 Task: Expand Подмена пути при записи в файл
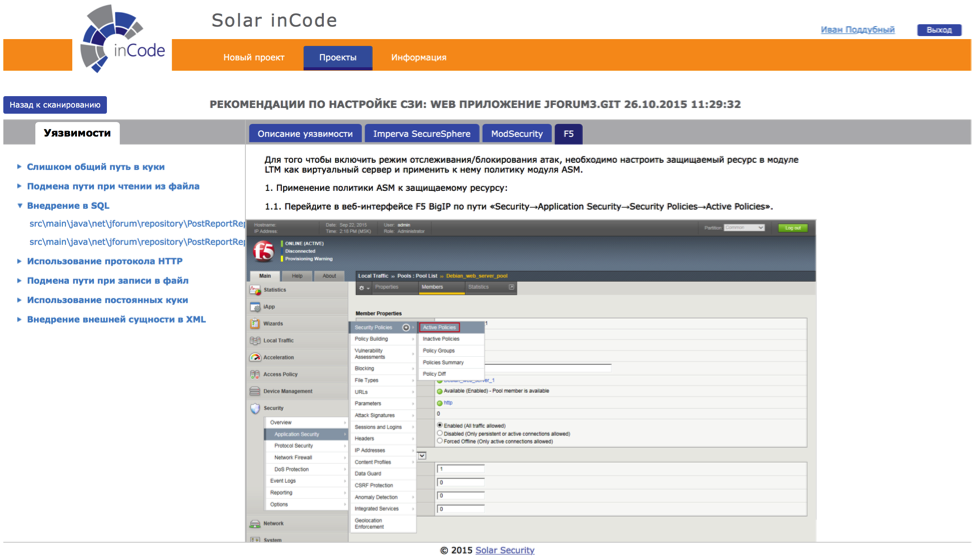pyautogui.click(x=107, y=280)
